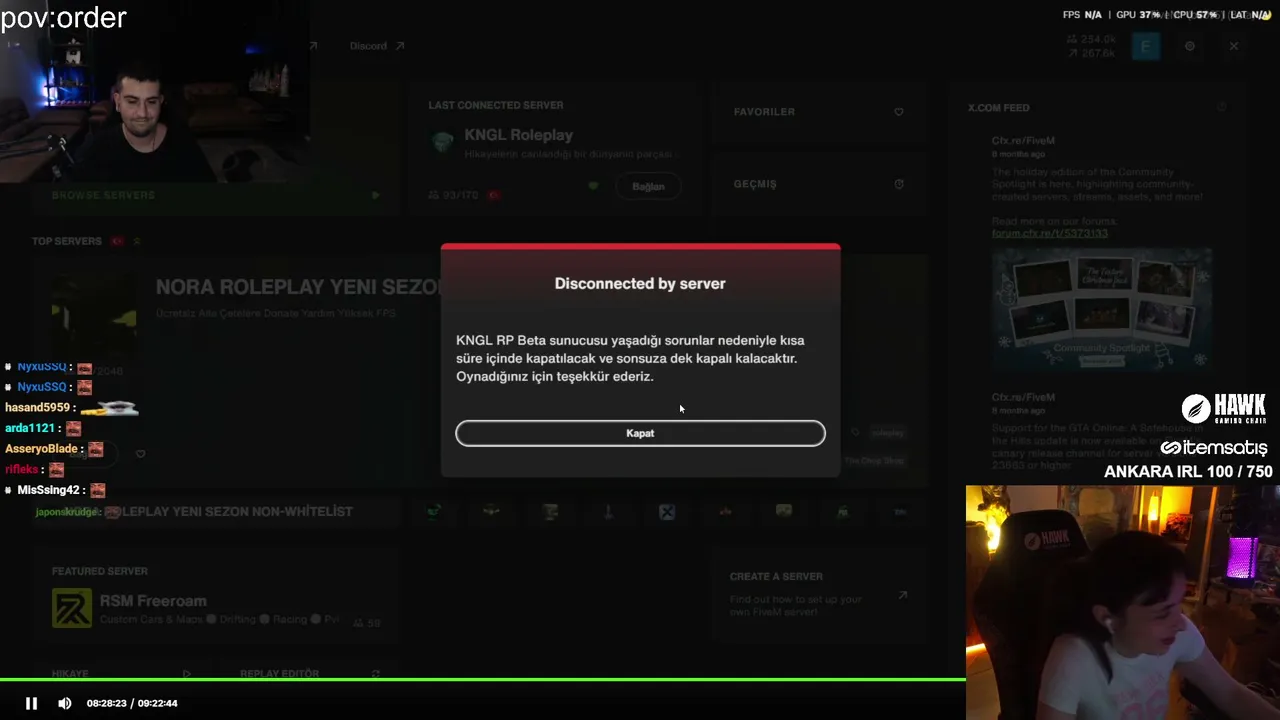The height and width of the screenshot is (720, 1280).
Task: Click the TOP SERVERS heading
Action: tap(66, 241)
